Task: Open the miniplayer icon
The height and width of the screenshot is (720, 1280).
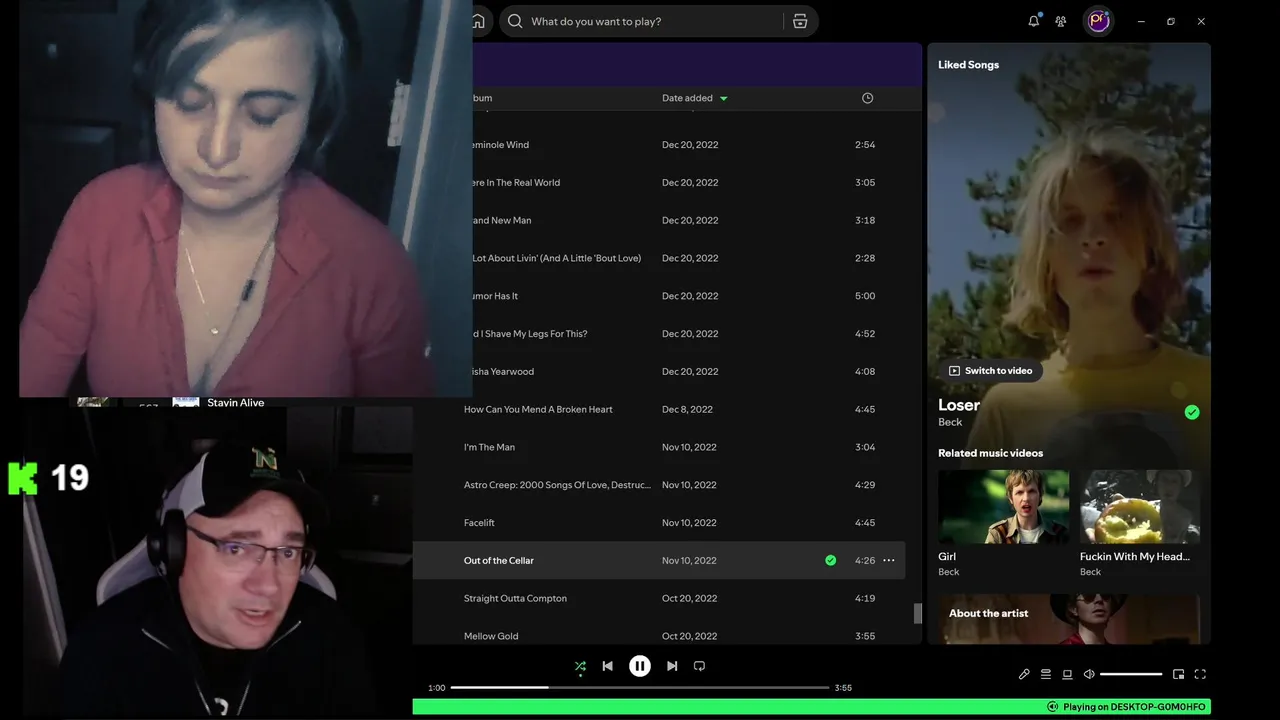Action: click(1178, 674)
